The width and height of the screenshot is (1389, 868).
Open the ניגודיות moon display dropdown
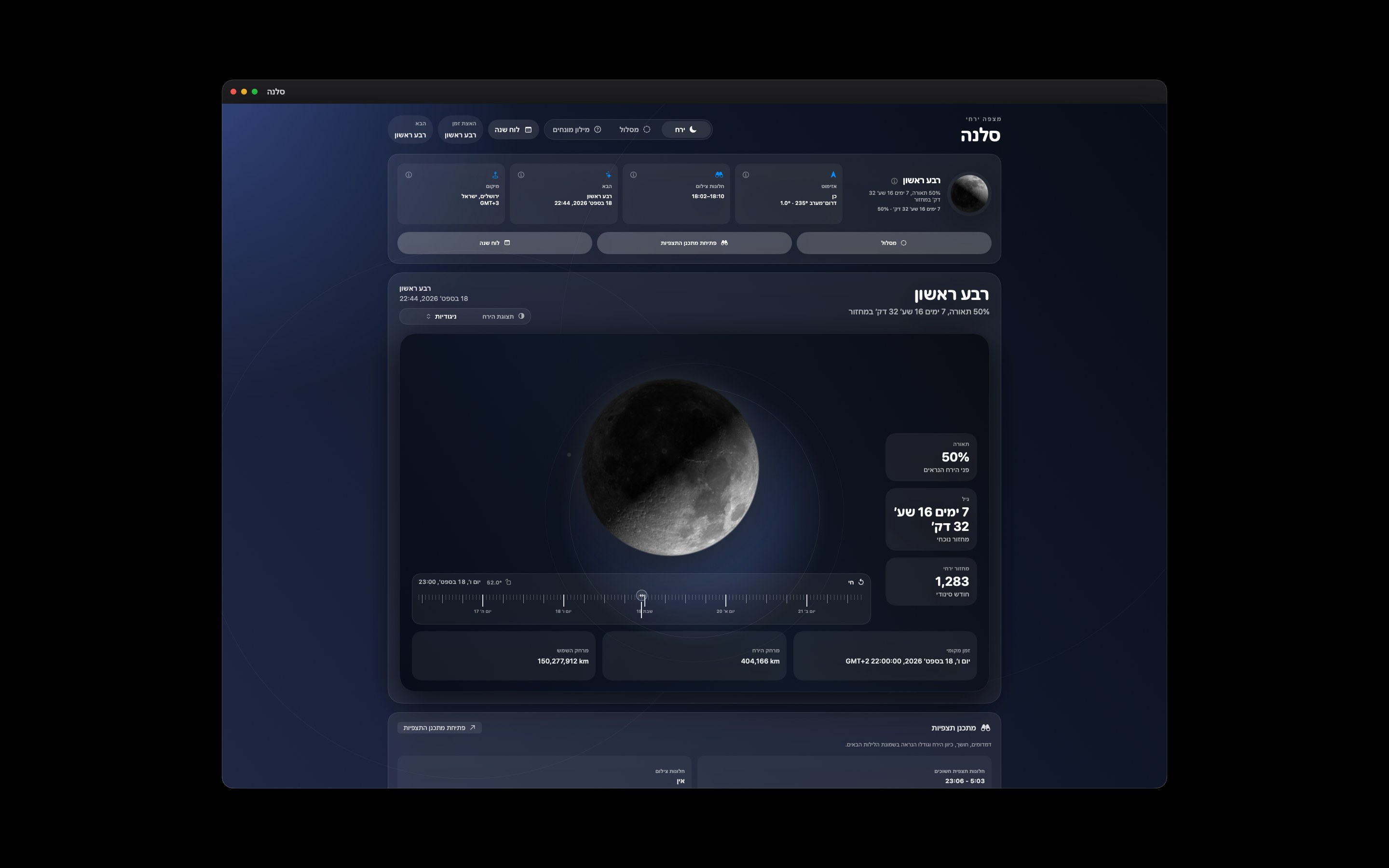coord(441,316)
